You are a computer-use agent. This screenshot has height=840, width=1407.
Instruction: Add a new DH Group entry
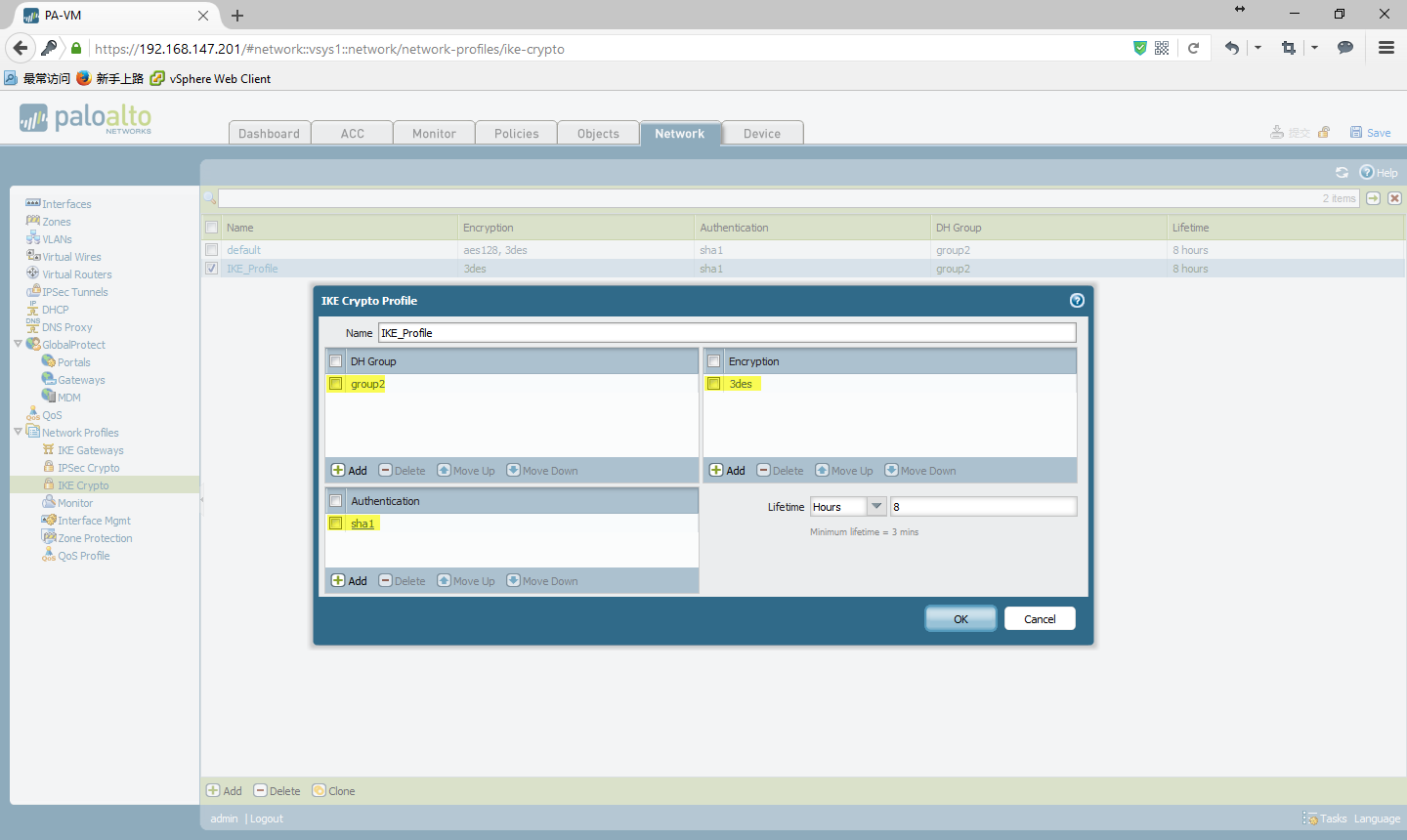coord(350,471)
